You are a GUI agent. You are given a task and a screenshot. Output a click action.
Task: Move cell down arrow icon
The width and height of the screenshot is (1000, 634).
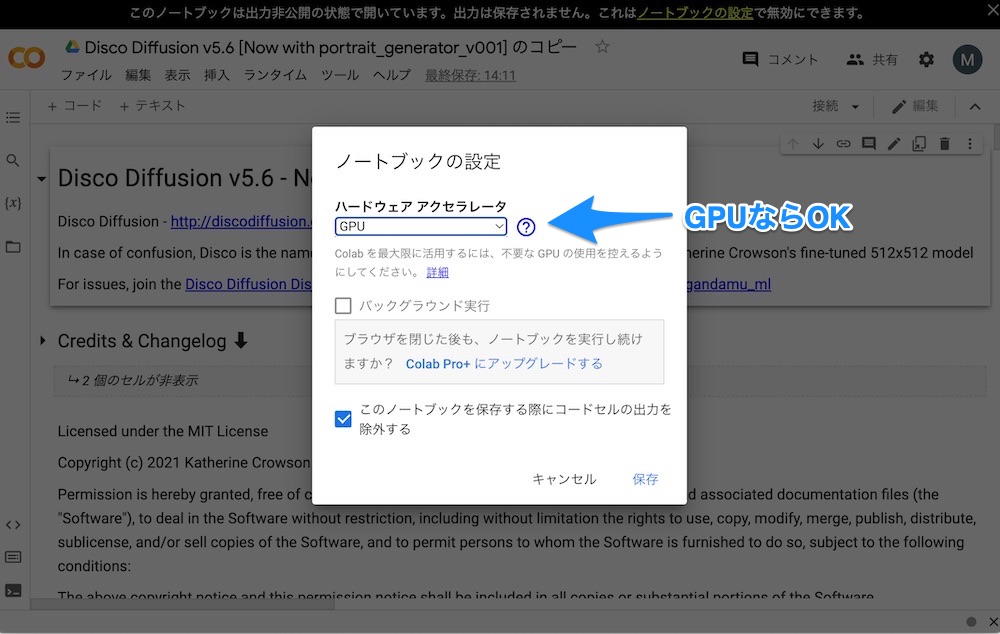[818, 144]
